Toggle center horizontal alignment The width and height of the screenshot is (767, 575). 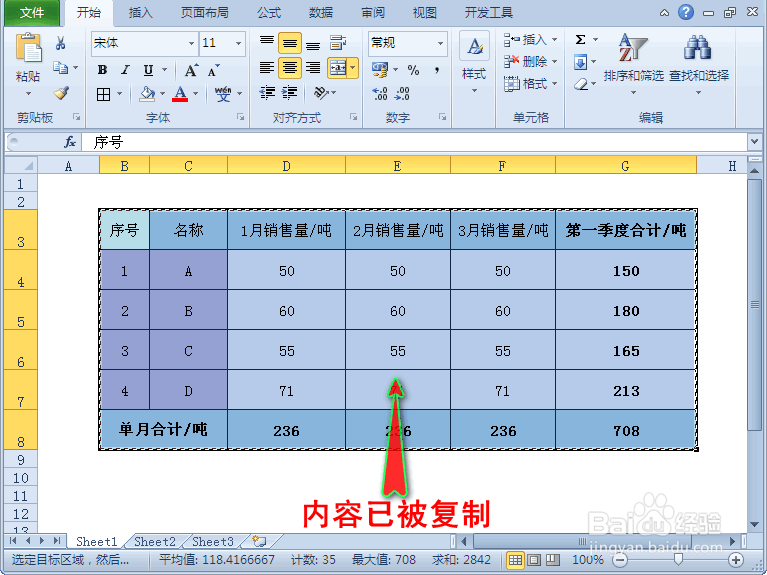[x=290, y=68]
